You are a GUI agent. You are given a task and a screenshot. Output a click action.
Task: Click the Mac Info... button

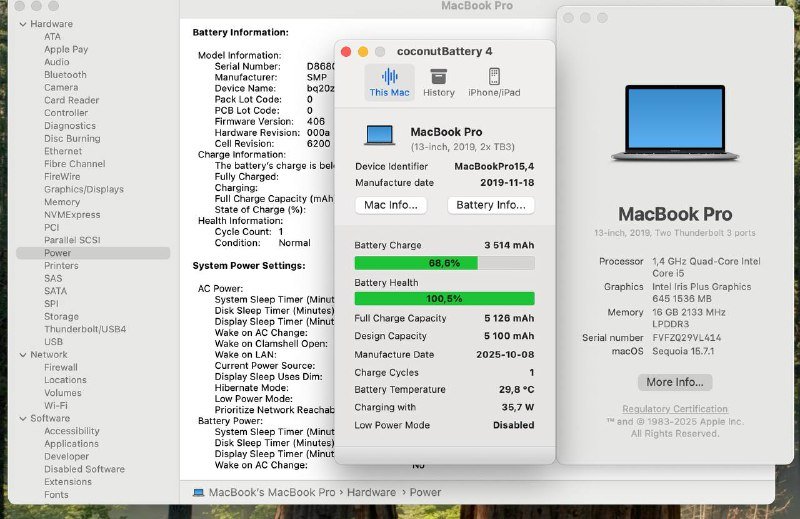[x=391, y=205]
